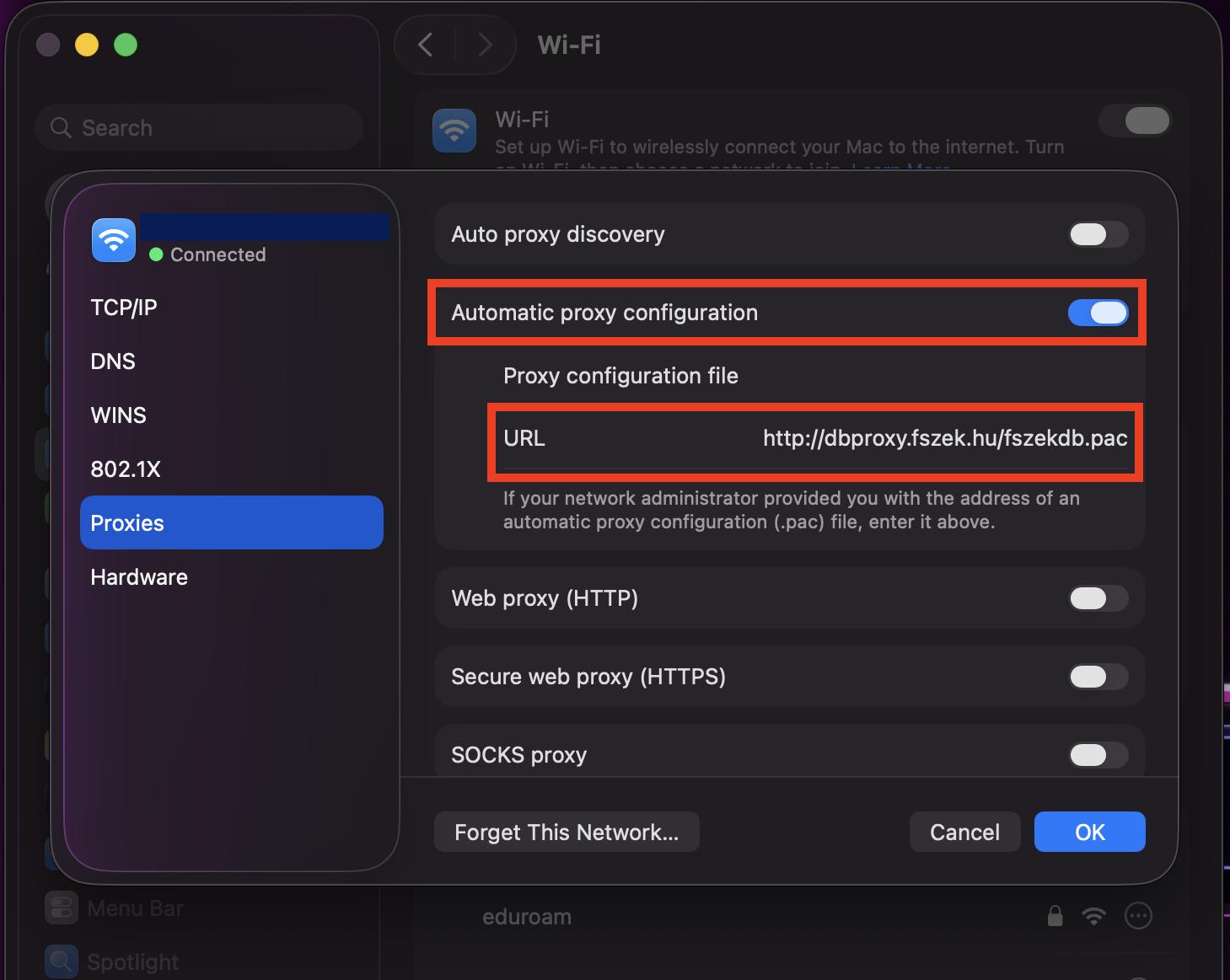Click the forward arrow in the toolbar
The width and height of the screenshot is (1230, 980).
point(485,45)
